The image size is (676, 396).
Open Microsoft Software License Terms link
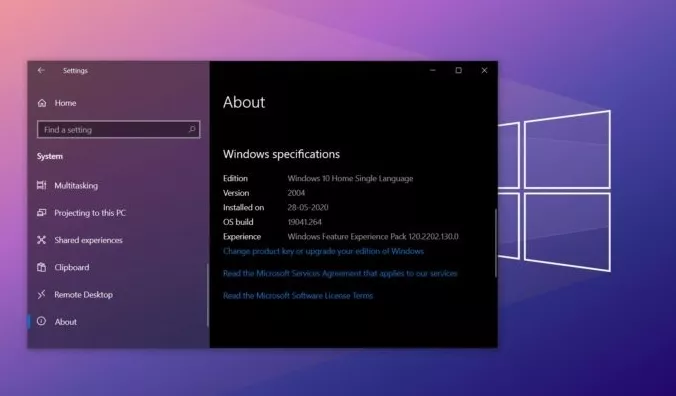coord(298,296)
